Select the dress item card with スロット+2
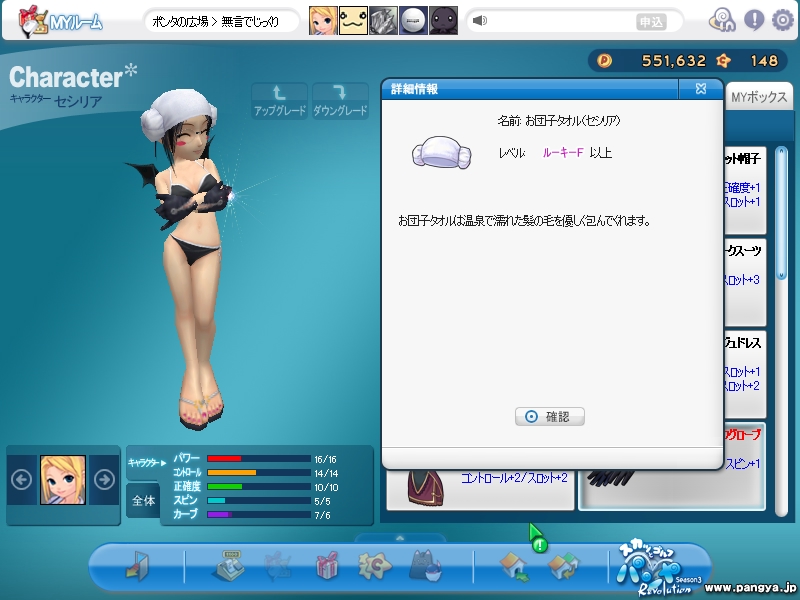Viewport: 800px width, 600px height. (745, 374)
